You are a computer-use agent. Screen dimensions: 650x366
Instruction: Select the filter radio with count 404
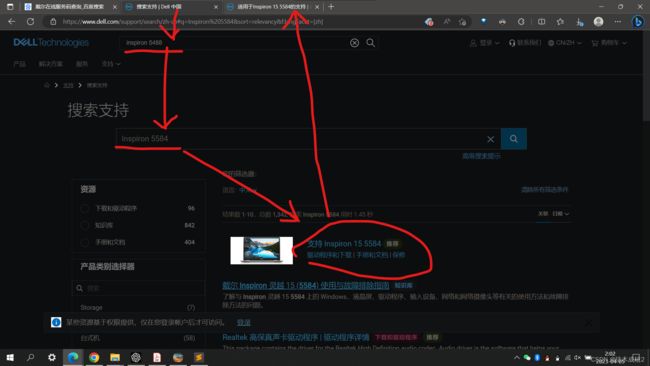click(85, 242)
